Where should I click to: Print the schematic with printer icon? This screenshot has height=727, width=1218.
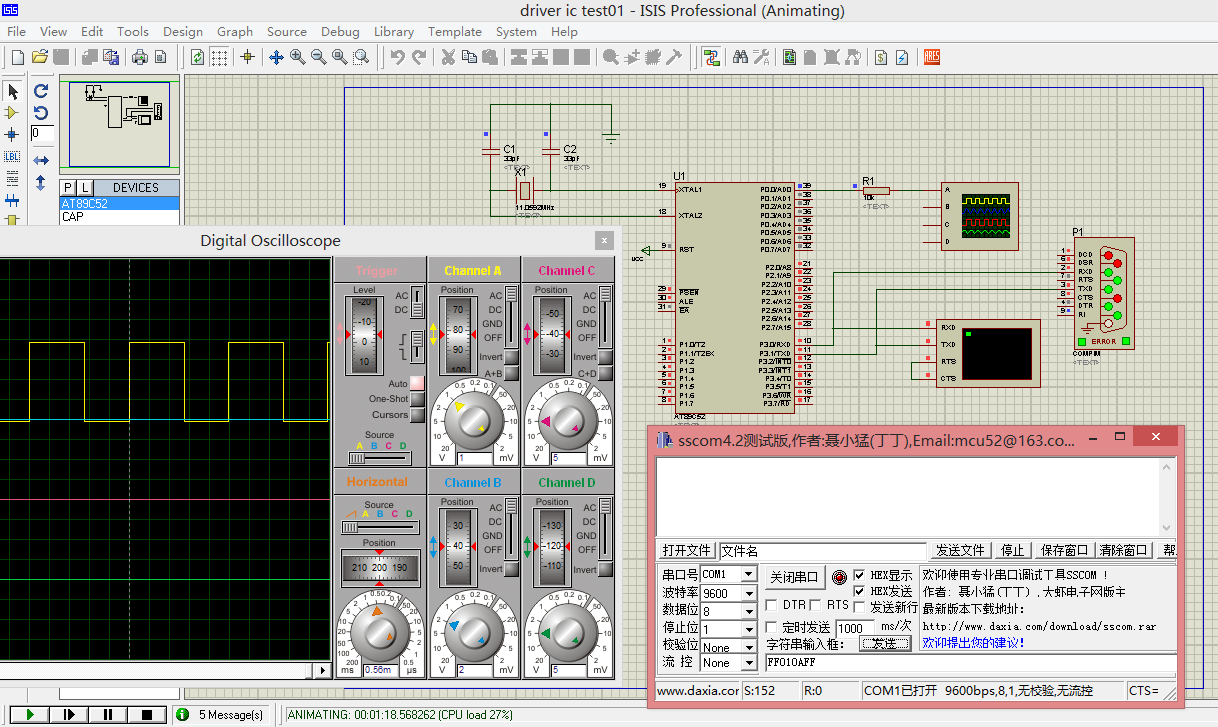tap(140, 57)
